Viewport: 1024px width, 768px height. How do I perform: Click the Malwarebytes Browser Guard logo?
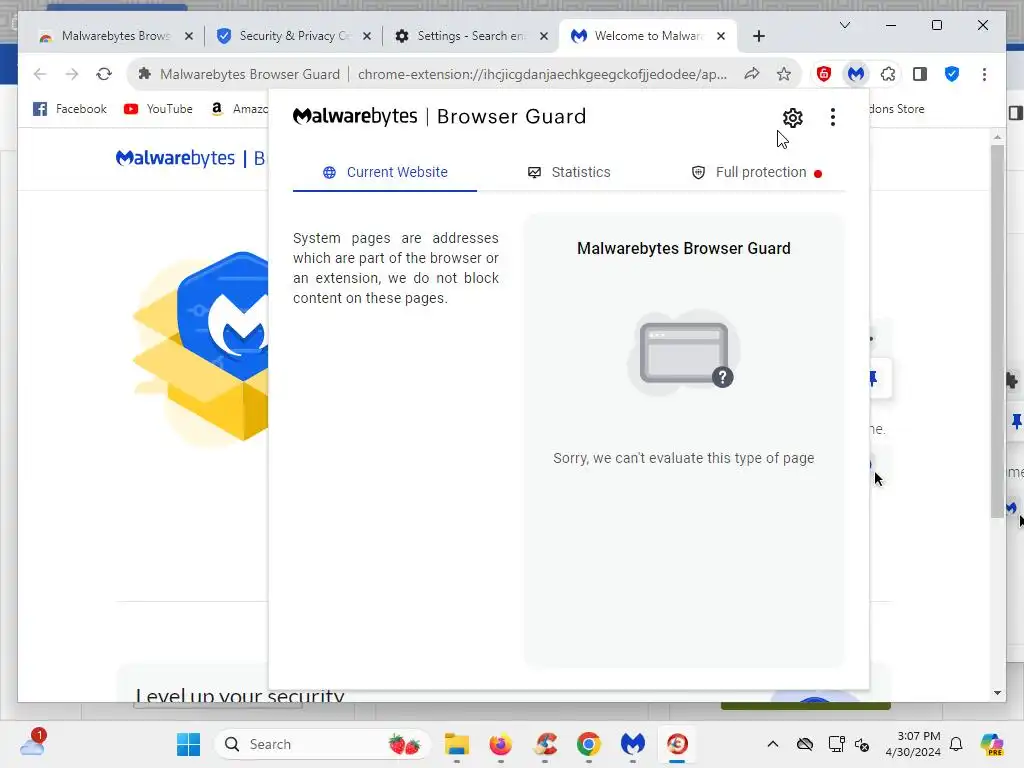(440, 117)
